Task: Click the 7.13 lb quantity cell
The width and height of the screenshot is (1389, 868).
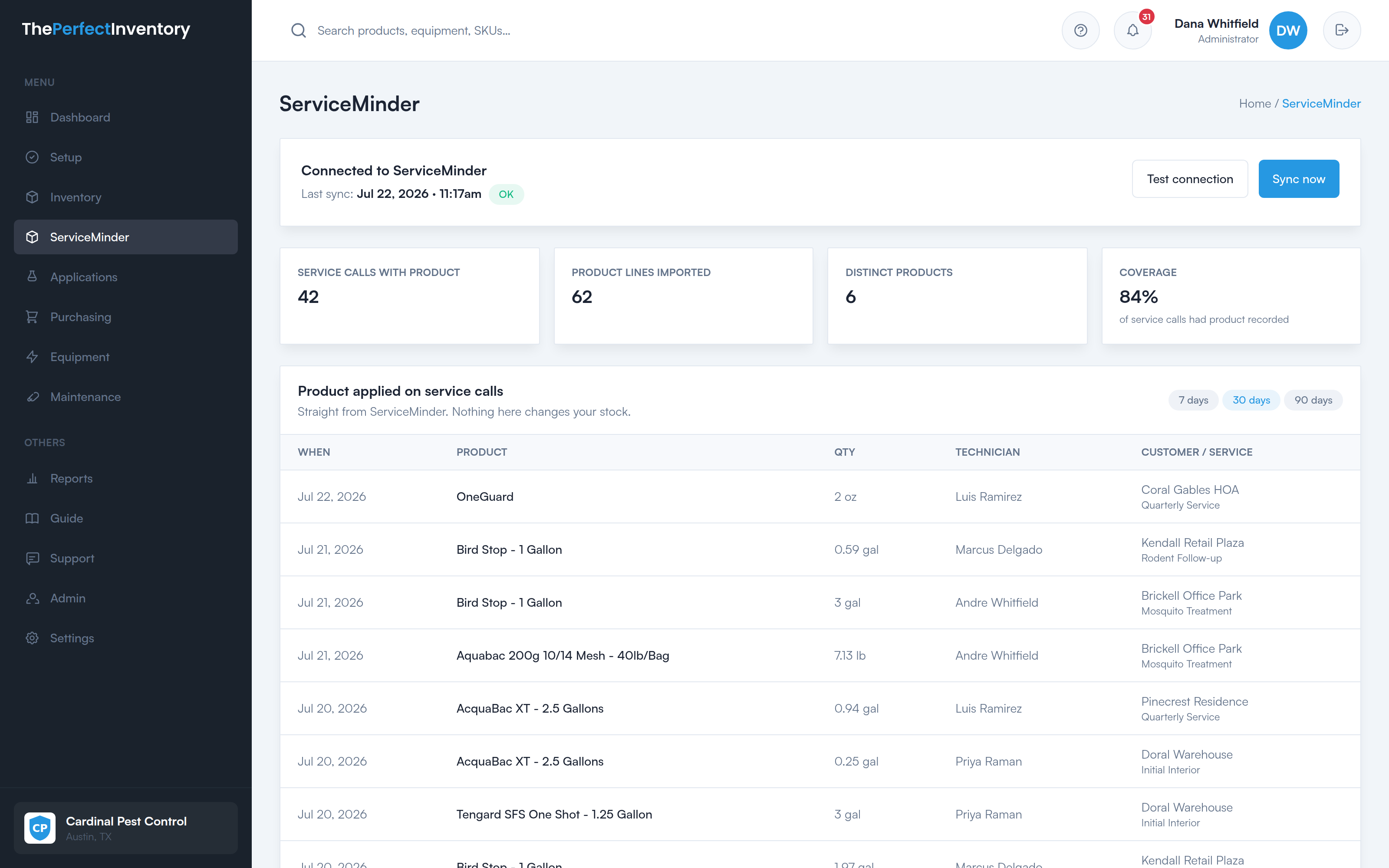Action: click(x=849, y=656)
